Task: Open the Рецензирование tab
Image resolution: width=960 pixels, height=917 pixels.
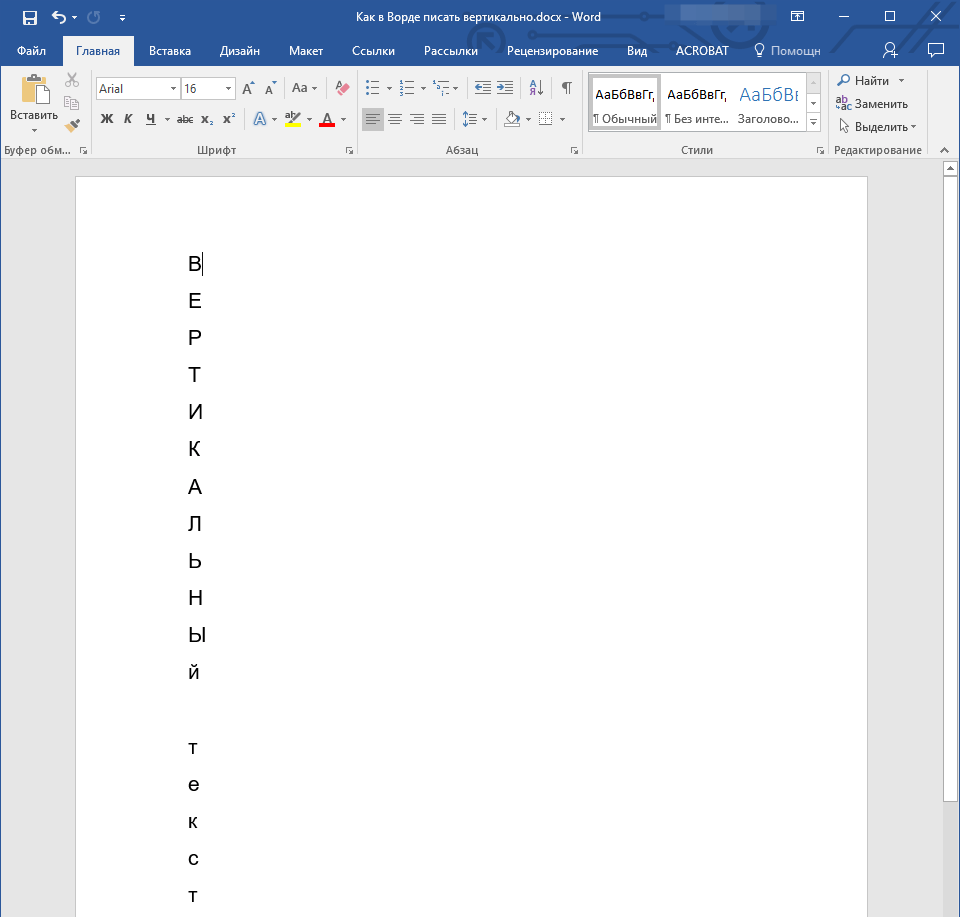Action: pyautogui.click(x=552, y=51)
